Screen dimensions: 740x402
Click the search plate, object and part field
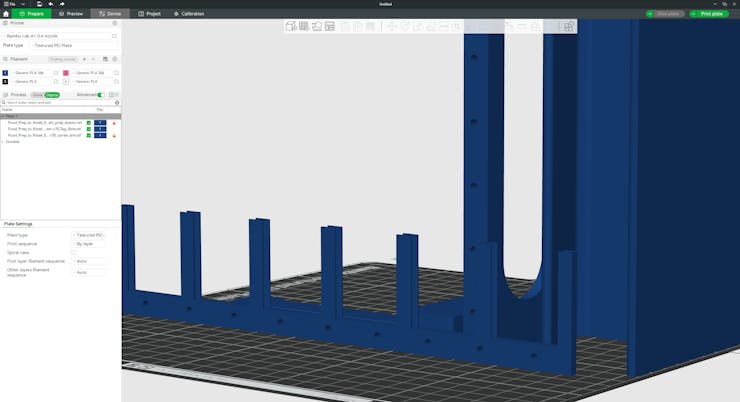pyautogui.click(x=58, y=102)
